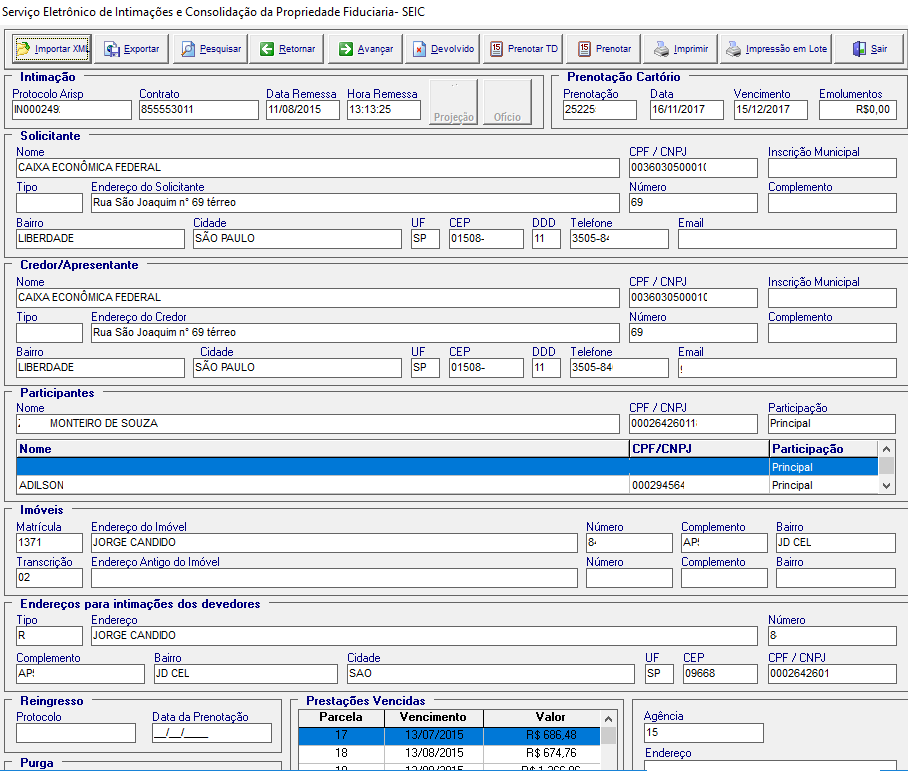Focus the Bairro field beside Endereço do Imóvel
Image resolution: width=908 pixels, height=771 pixels.
(x=836, y=543)
